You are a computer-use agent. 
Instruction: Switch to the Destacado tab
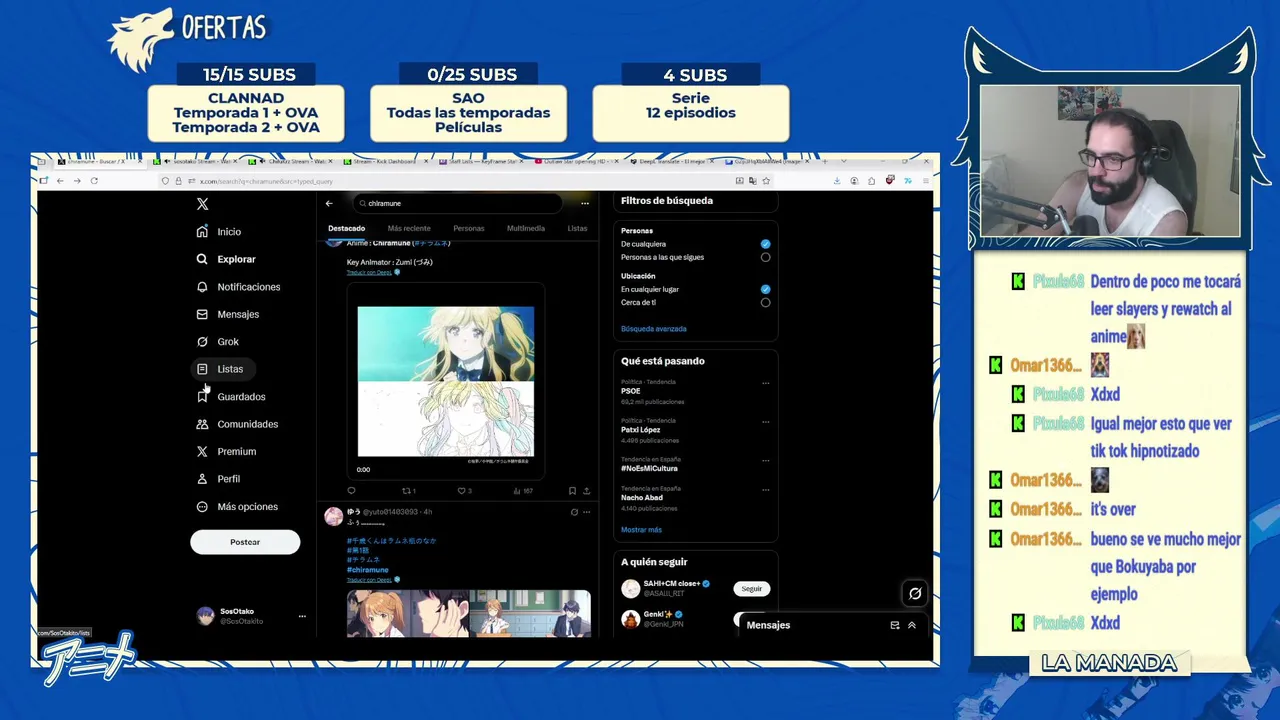[x=346, y=228]
